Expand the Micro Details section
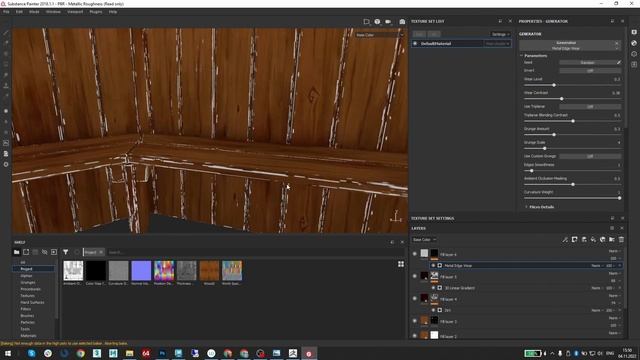This screenshot has height=360, width=640. click(x=540, y=207)
